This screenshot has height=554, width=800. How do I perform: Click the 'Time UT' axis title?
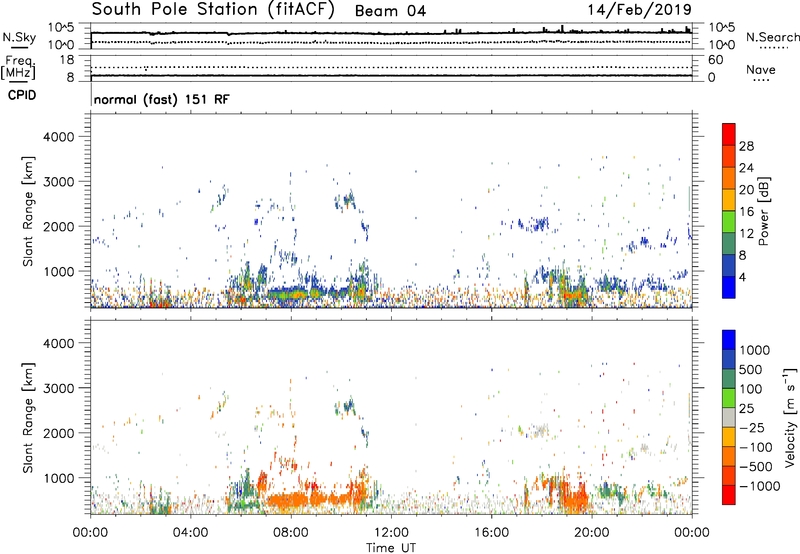(x=391, y=547)
